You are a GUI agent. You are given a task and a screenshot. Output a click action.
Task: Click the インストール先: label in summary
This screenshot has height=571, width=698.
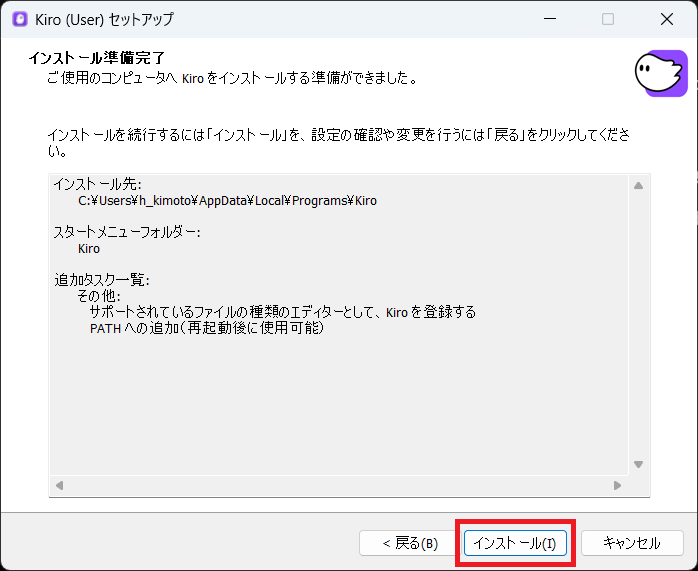point(98,184)
